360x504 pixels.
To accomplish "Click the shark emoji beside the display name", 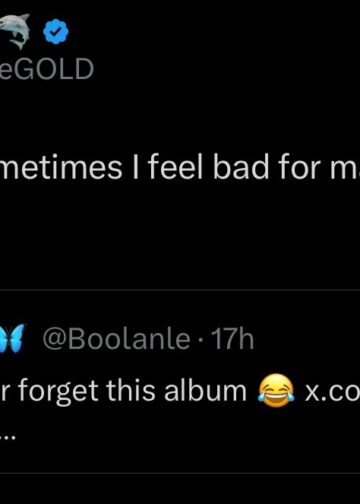I will point(14,31).
